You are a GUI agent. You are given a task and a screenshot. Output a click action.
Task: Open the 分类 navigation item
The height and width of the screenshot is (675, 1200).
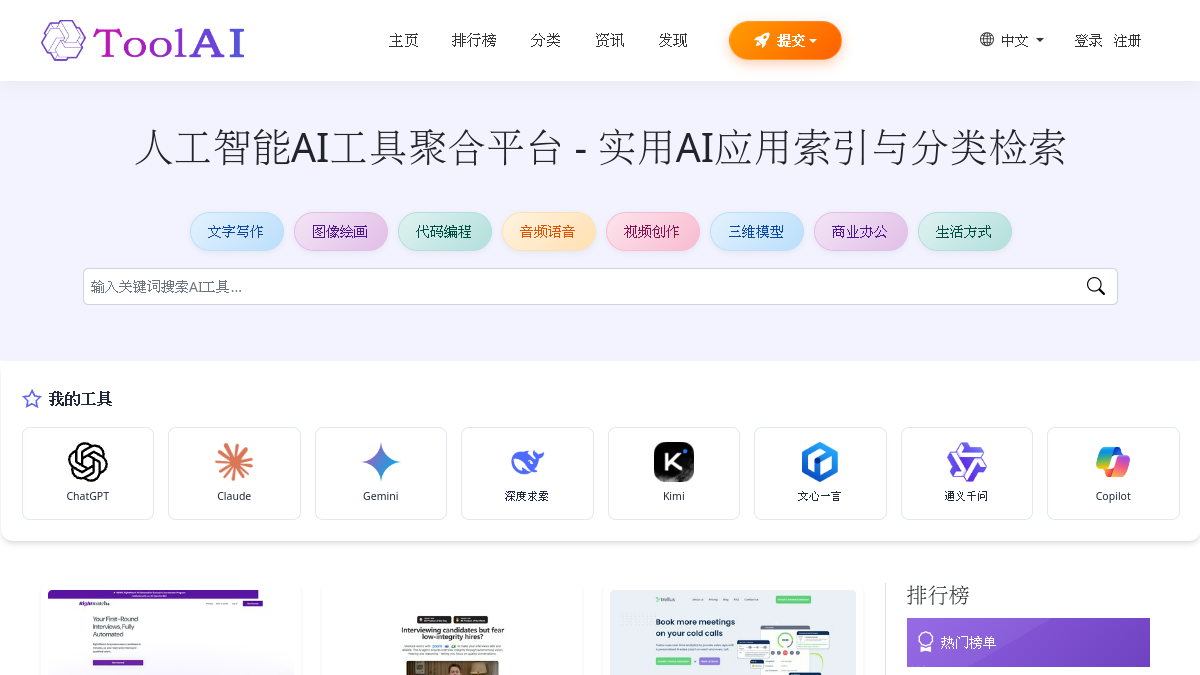tap(546, 40)
